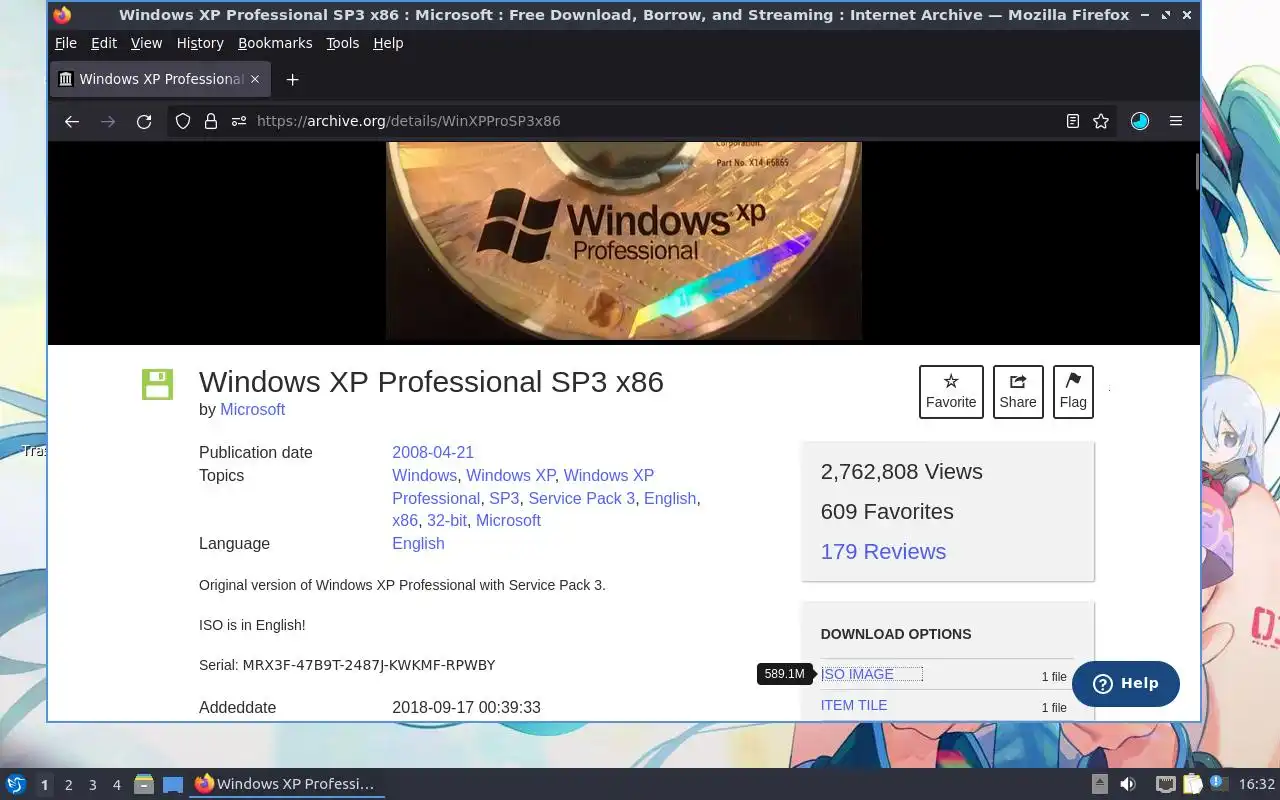This screenshot has width=1280, height=800.
Task: Bookmark this page with the star icon
Action: pyautogui.click(x=1101, y=121)
